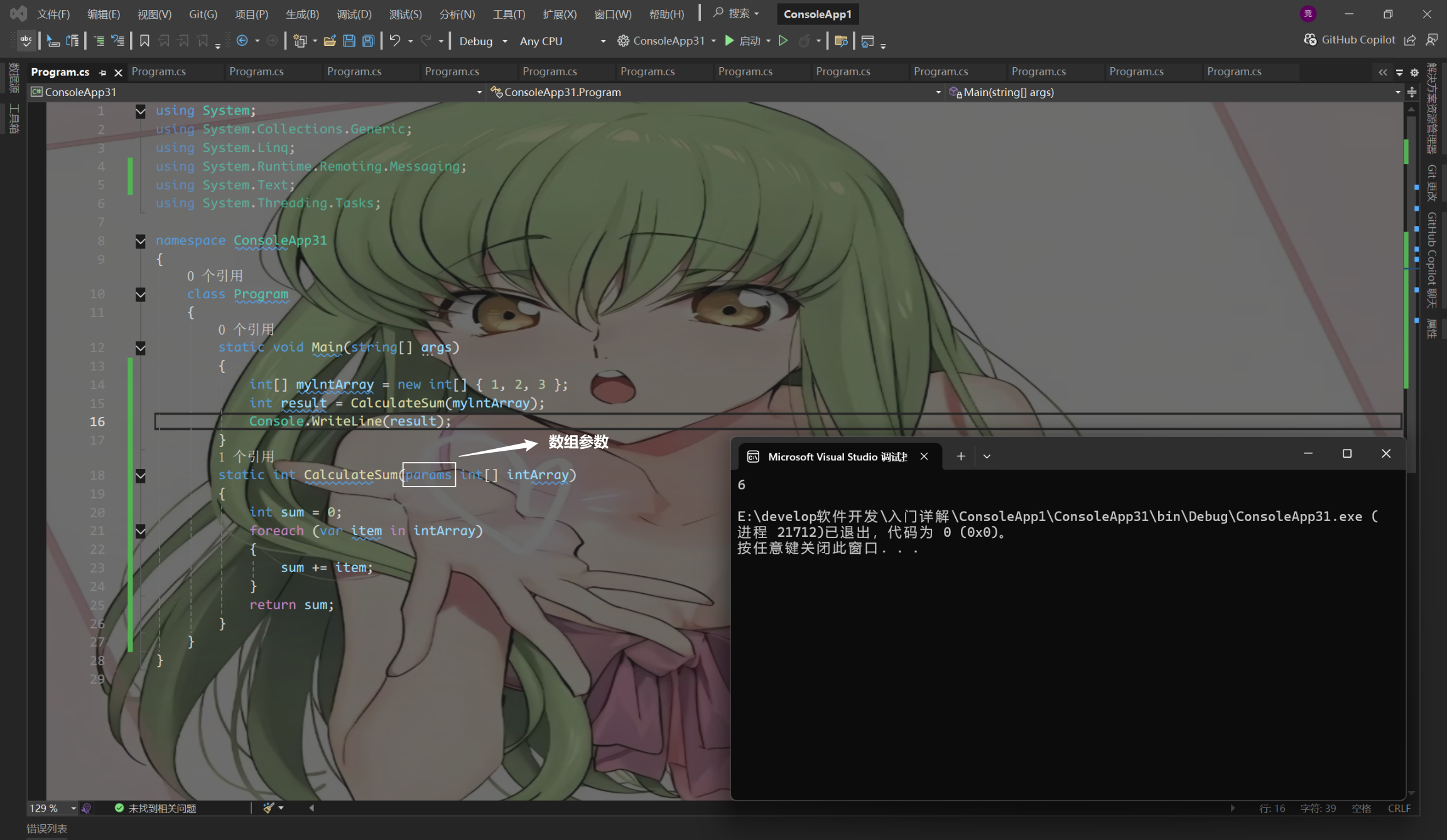Click the comment selected lines icon
Viewport: 1447px width, 840px height.
[x=99, y=41]
